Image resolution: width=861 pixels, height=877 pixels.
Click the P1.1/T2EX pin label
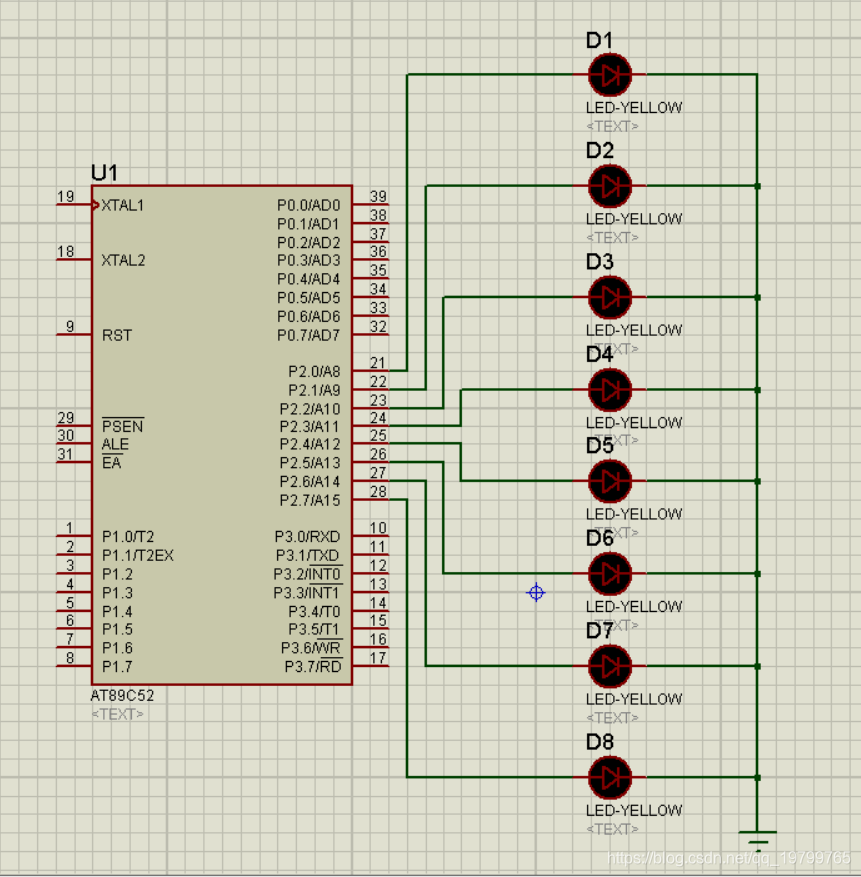click(138, 555)
